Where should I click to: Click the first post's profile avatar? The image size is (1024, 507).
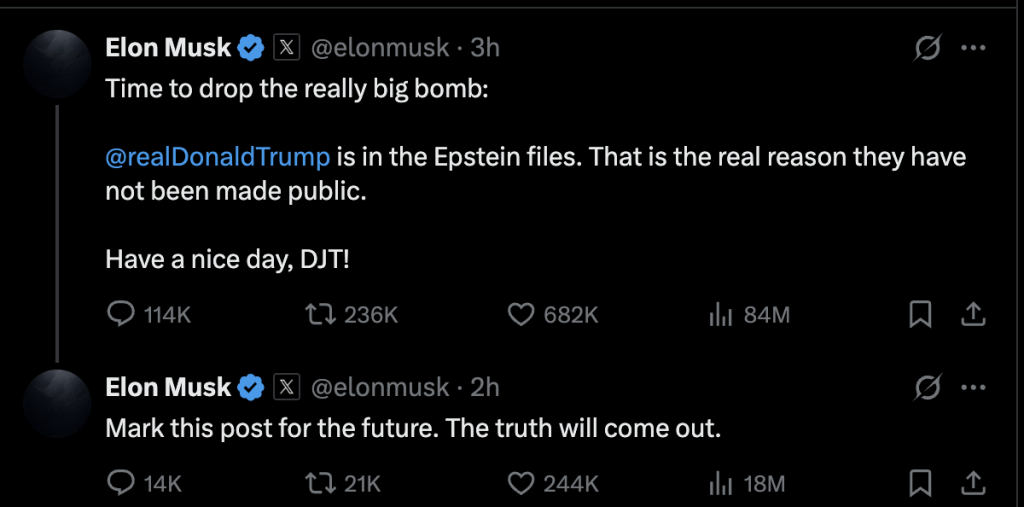tap(57, 64)
